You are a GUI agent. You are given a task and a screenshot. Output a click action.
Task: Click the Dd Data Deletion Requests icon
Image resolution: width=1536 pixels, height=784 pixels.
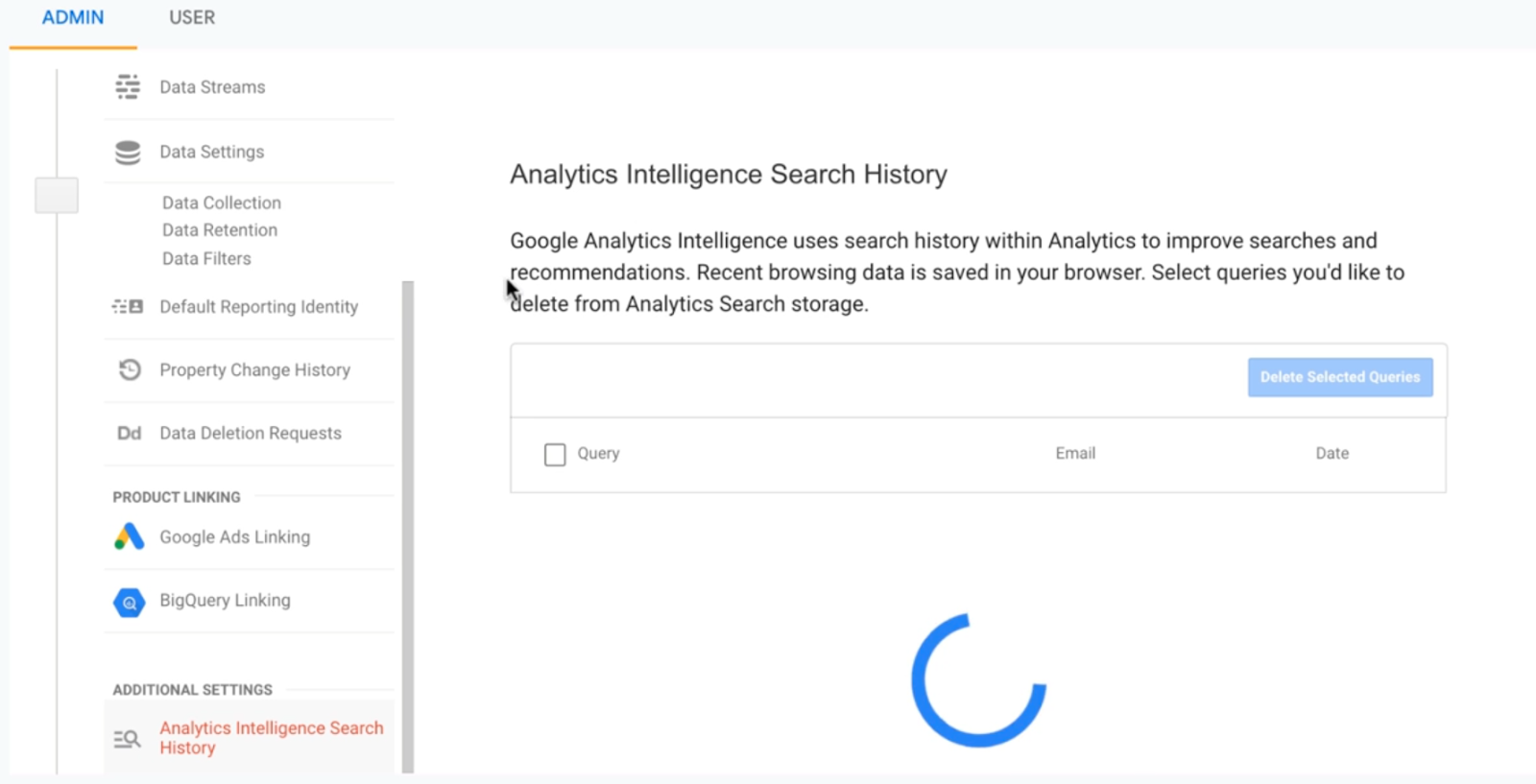tap(129, 433)
